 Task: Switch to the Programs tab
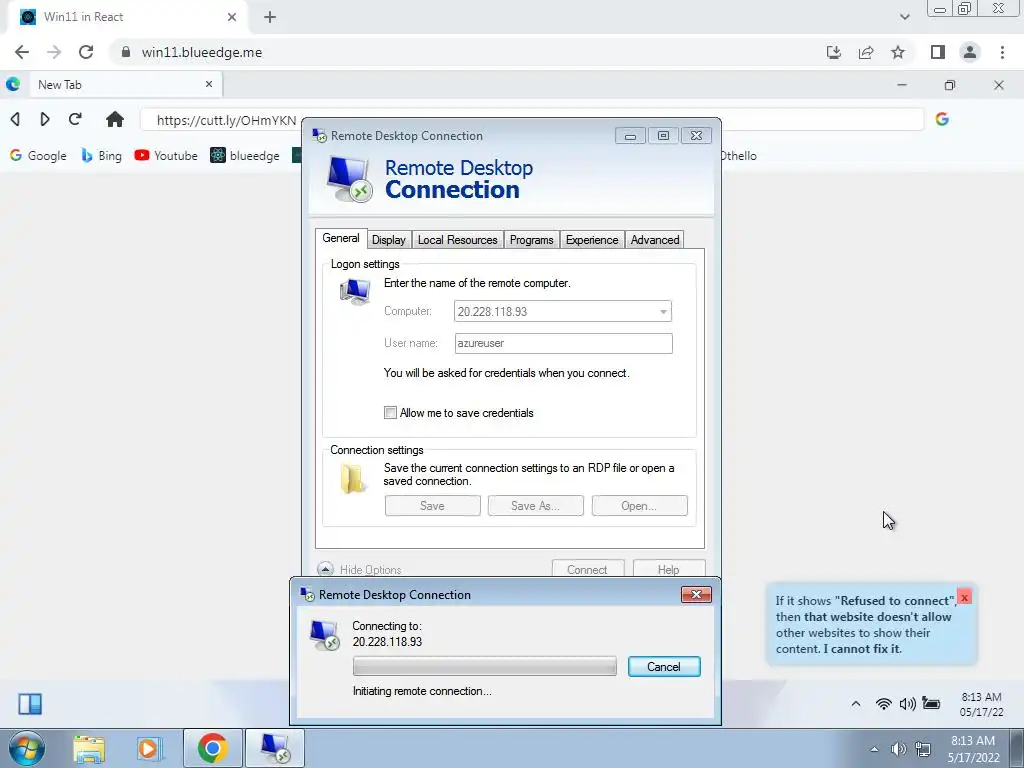coord(531,240)
